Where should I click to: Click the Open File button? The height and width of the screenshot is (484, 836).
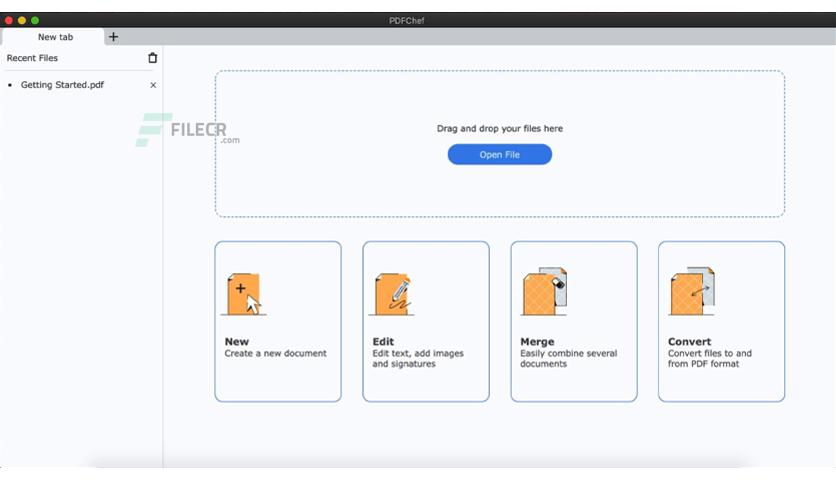(500, 155)
